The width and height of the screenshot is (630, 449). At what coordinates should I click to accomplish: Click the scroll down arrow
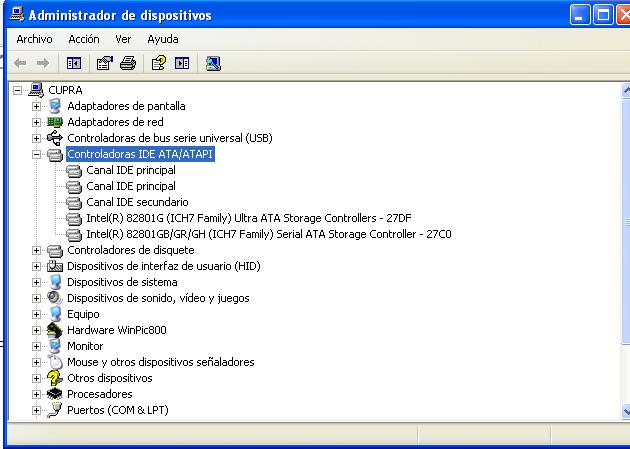click(x=626, y=411)
